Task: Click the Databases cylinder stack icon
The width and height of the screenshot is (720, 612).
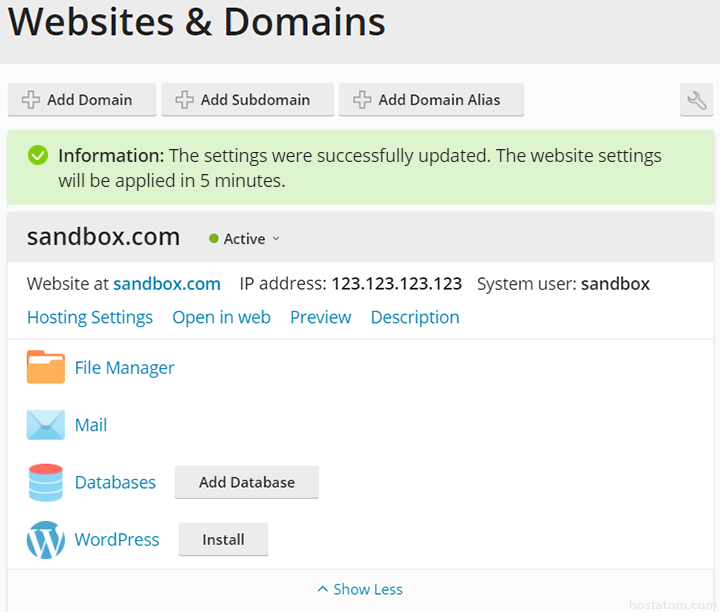Action: 45,482
